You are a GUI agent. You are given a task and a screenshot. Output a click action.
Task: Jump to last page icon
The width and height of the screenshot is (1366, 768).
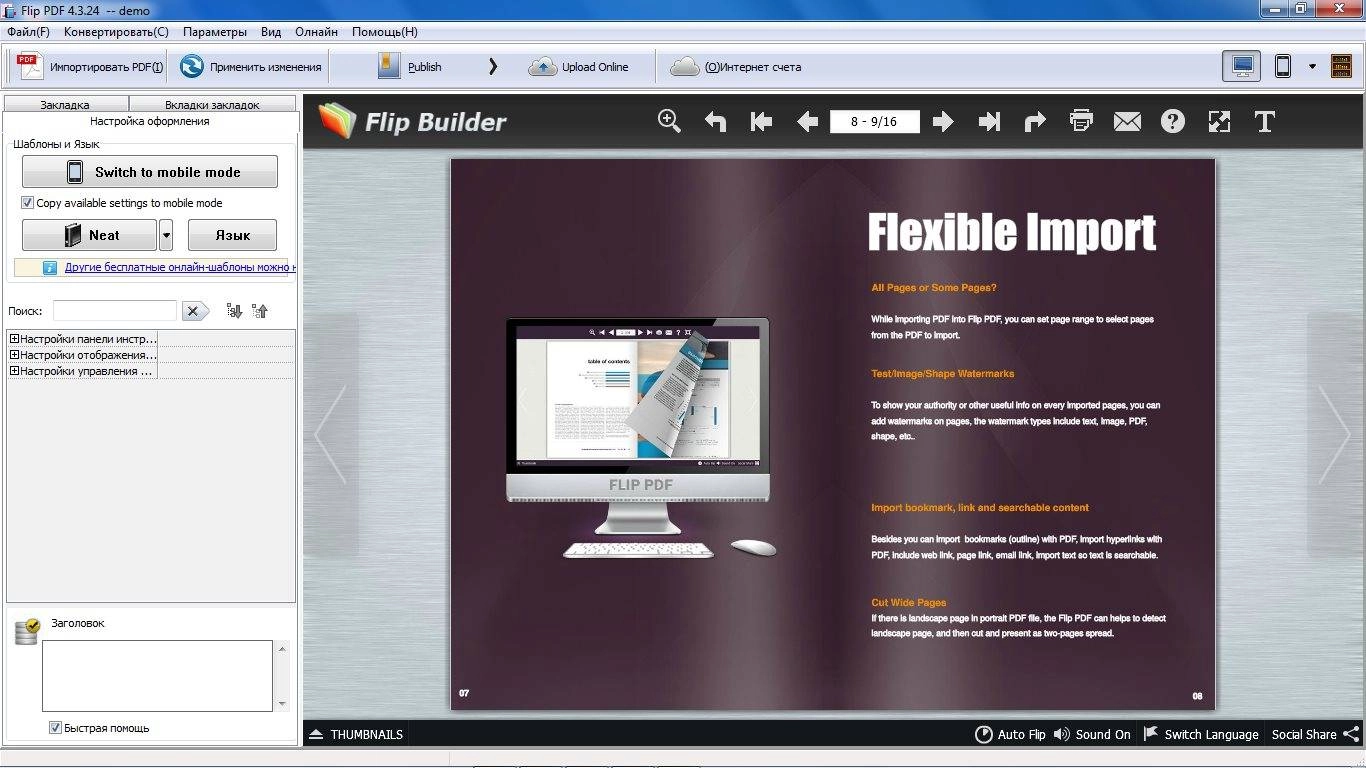(989, 122)
